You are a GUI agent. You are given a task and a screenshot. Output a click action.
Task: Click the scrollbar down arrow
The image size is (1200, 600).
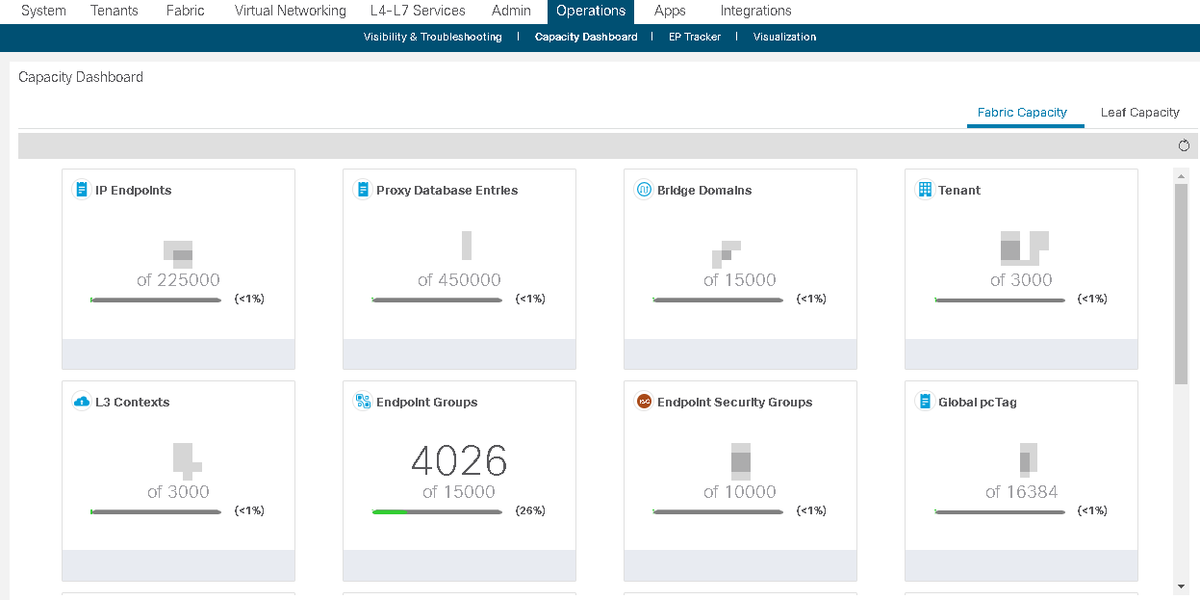(1181, 586)
